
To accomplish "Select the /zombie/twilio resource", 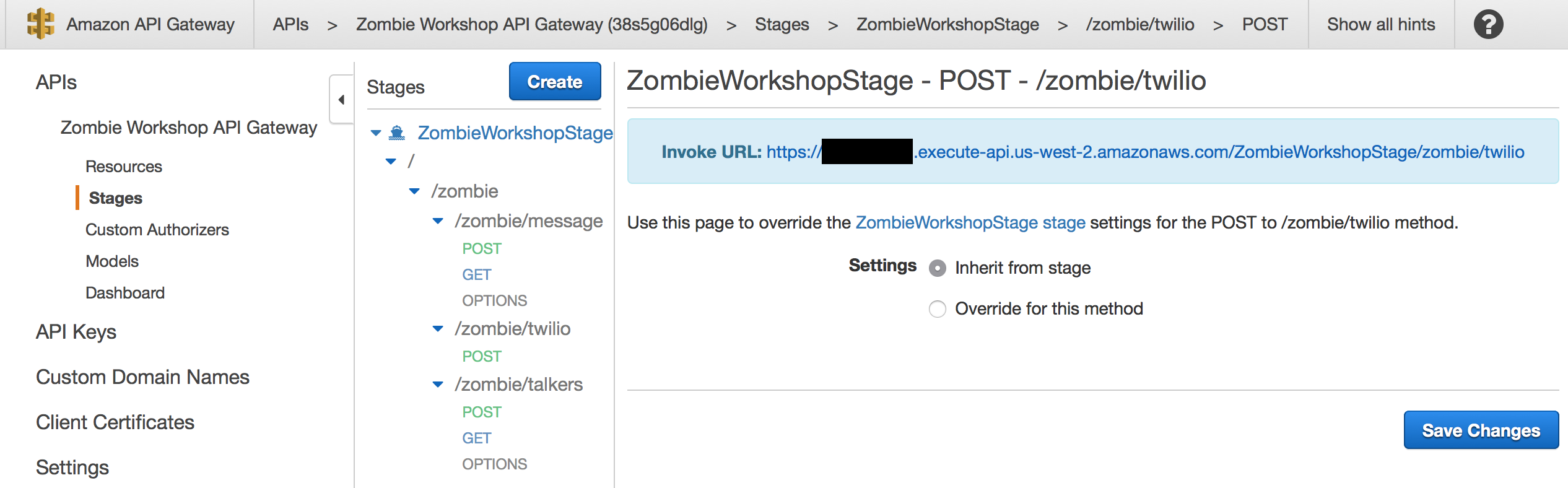I will [513, 329].
